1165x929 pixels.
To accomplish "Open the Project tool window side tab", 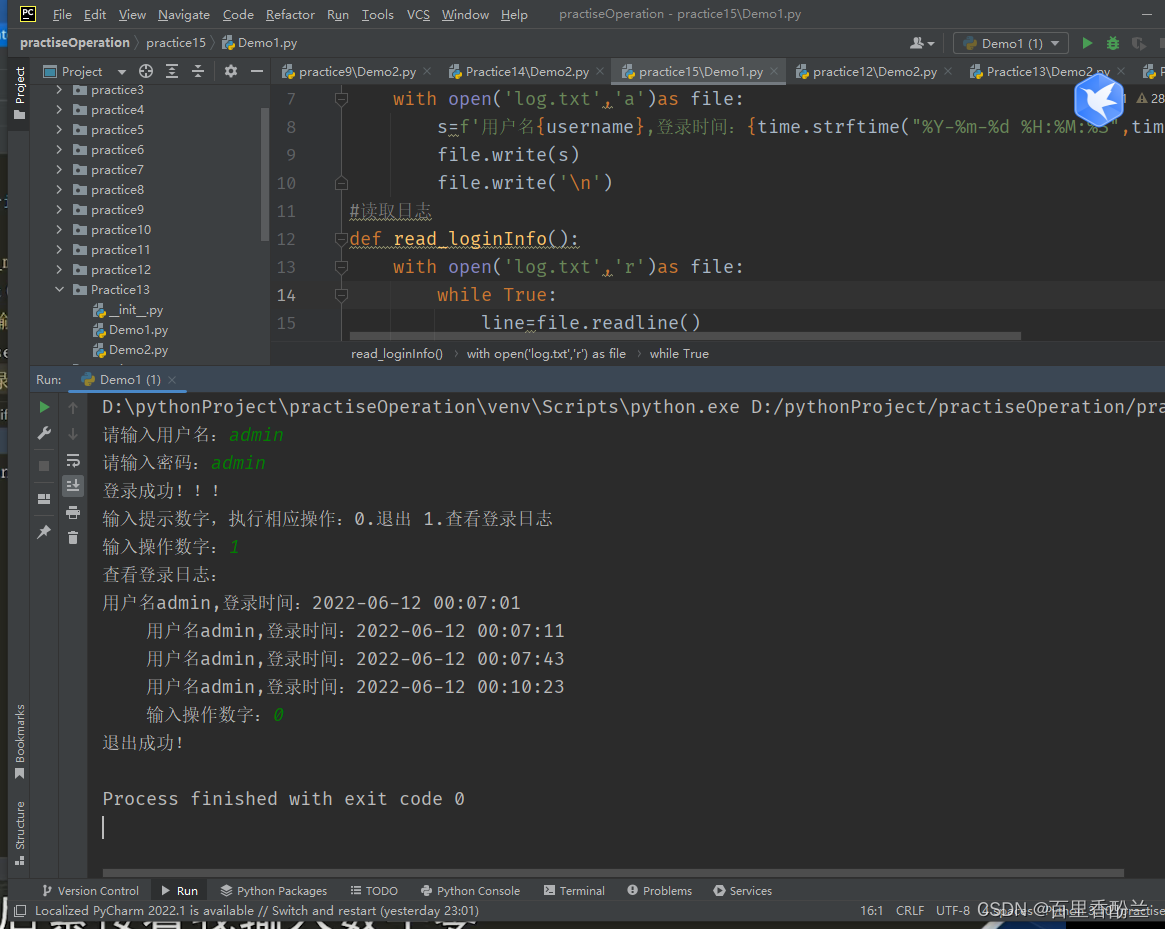I will pos(19,93).
